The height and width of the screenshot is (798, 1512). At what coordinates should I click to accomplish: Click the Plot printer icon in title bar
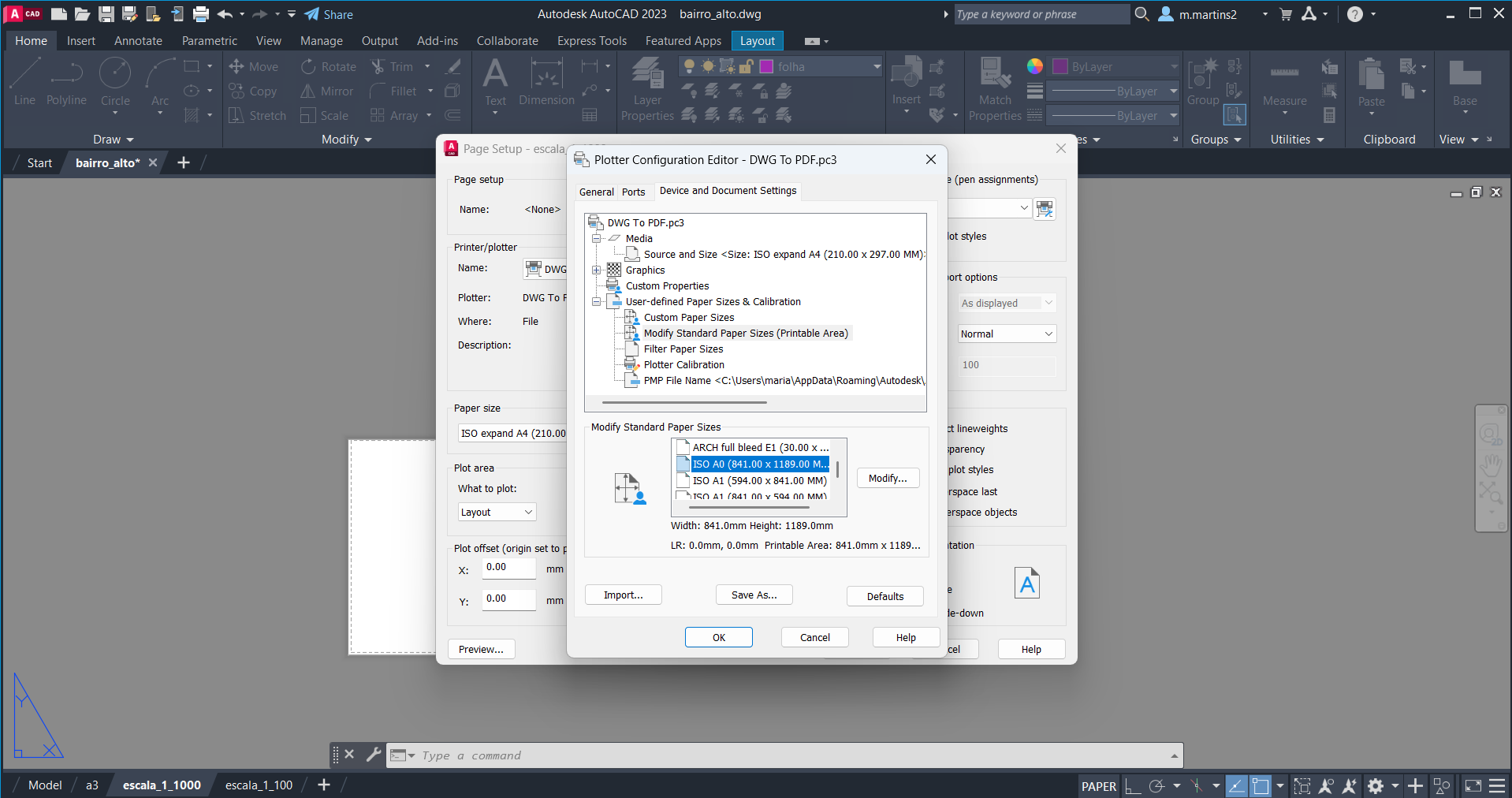click(201, 14)
